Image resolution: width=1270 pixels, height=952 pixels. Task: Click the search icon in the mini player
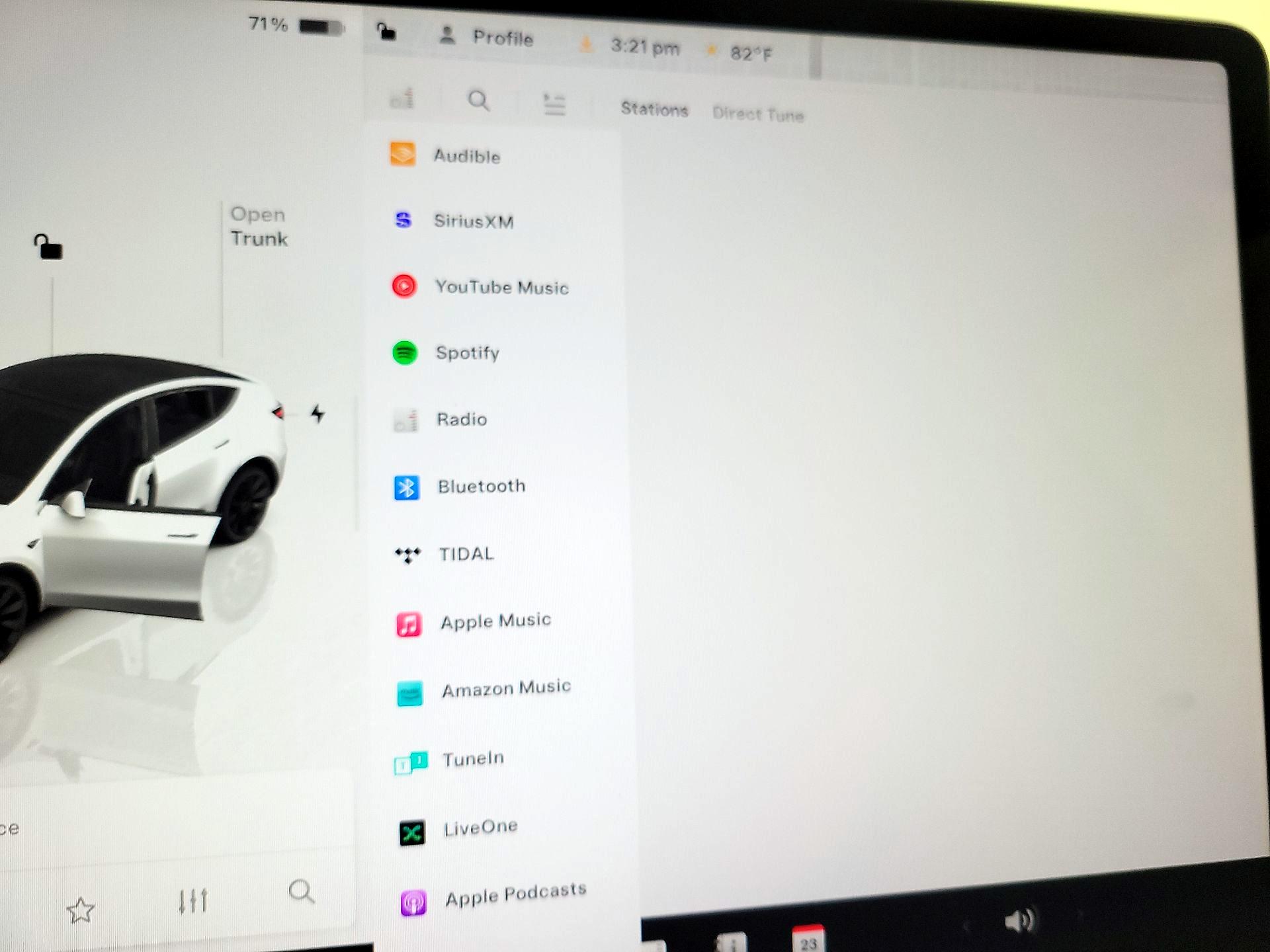(x=302, y=891)
